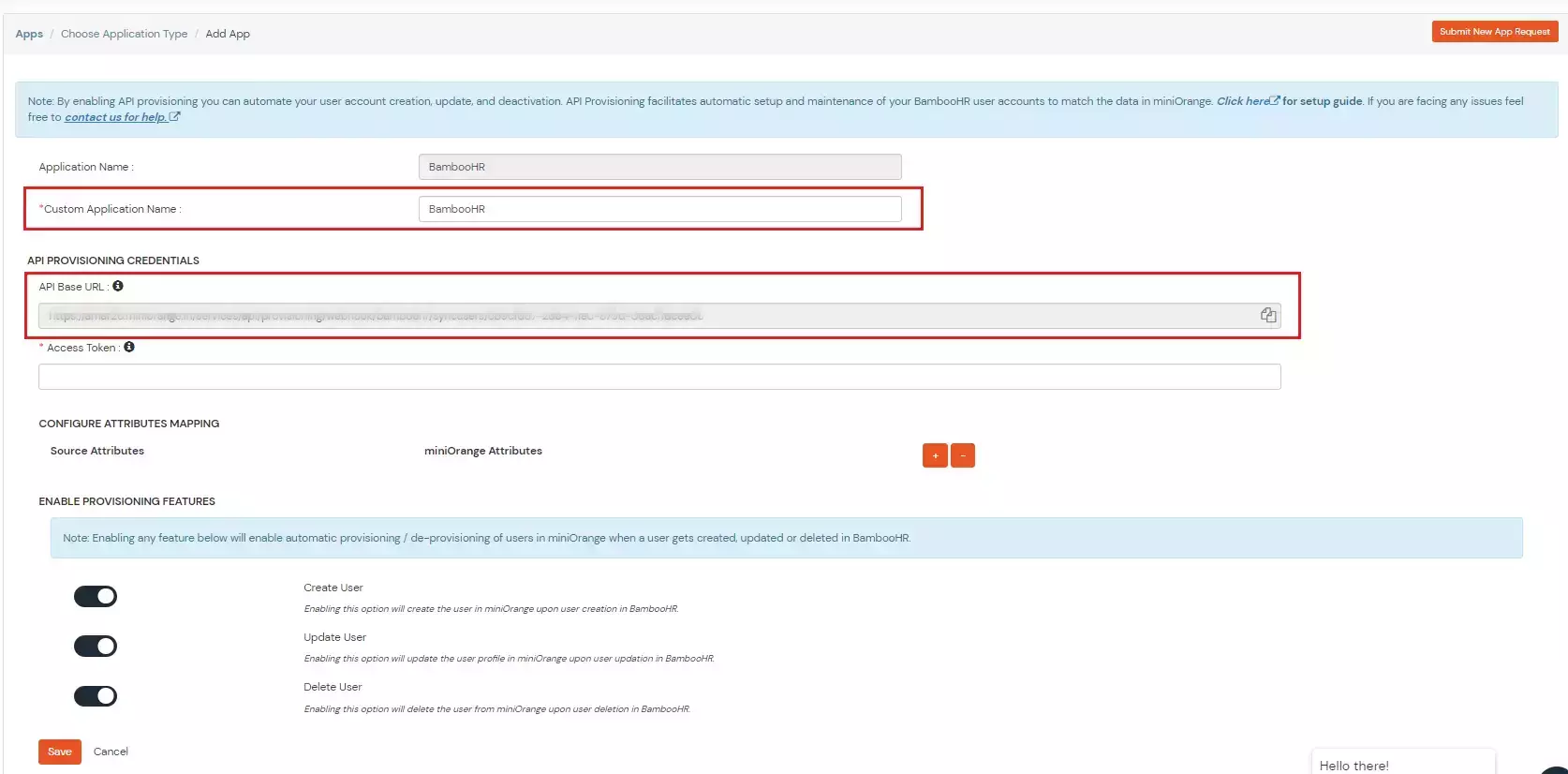The width and height of the screenshot is (1568, 774).
Task: Click the API Base URL field
Action: (659, 316)
